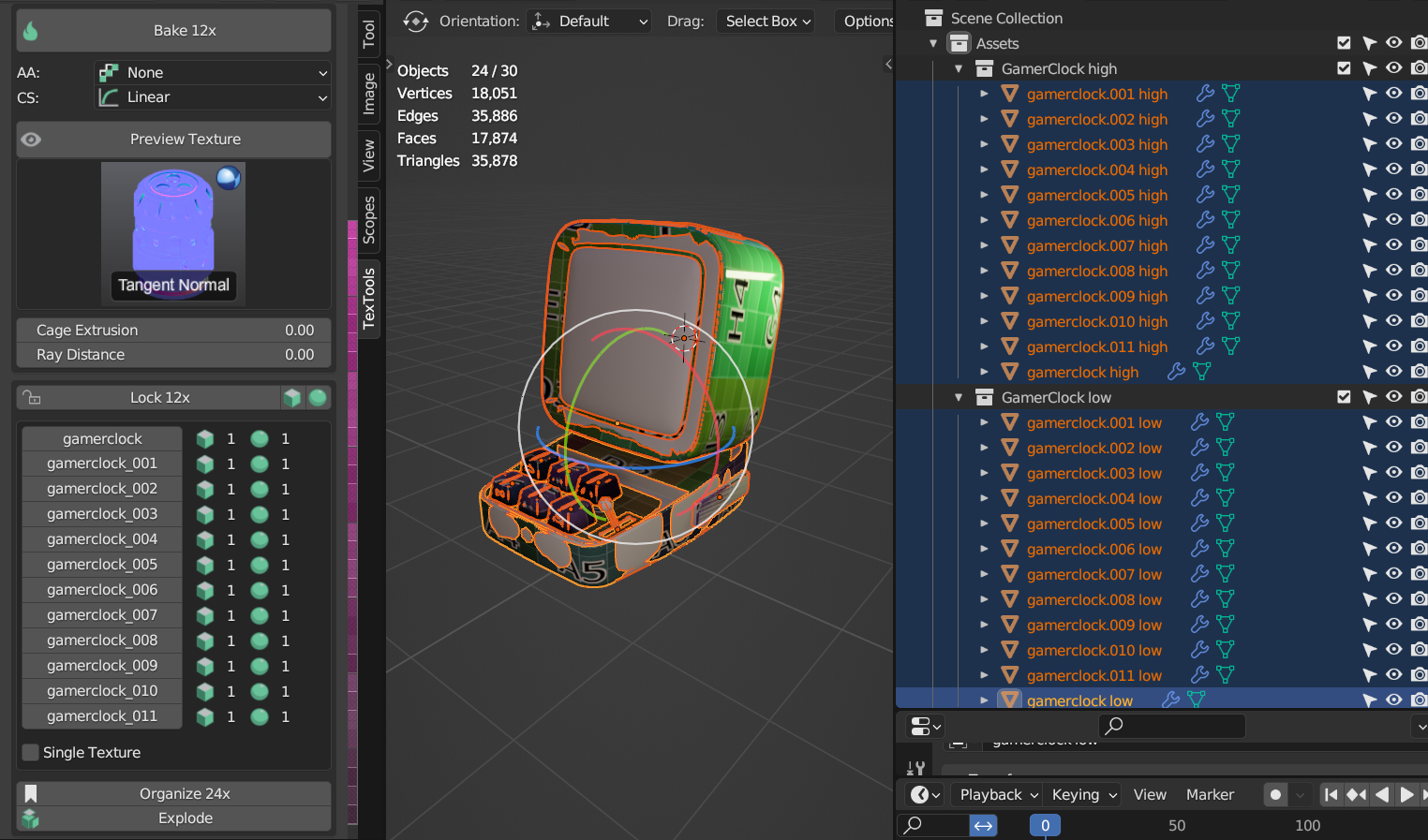The width and height of the screenshot is (1428, 840).
Task: Click the outliner search field
Action: [1171, 726]
